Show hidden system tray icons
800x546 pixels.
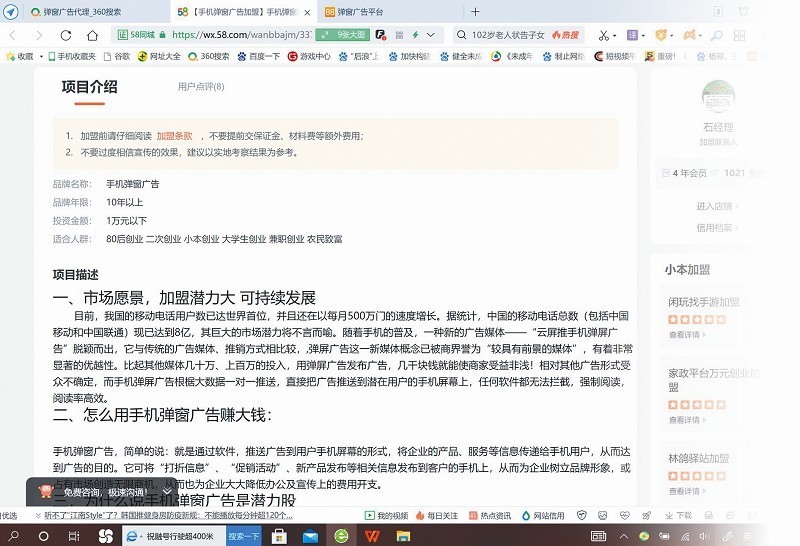pos(623,536)
